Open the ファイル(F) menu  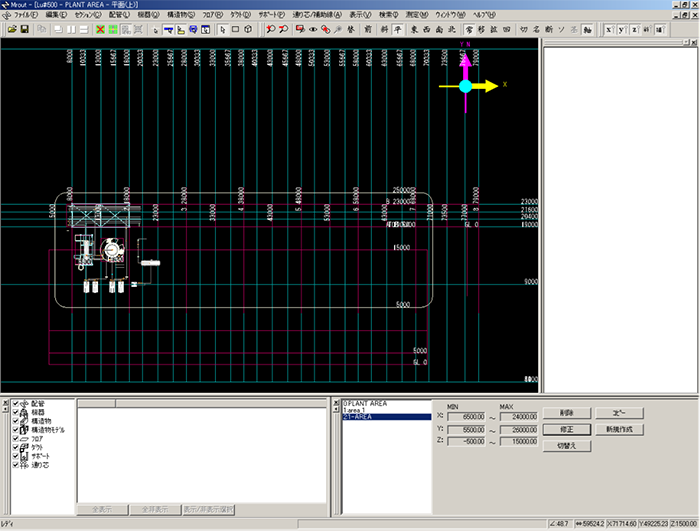(24, 16)
